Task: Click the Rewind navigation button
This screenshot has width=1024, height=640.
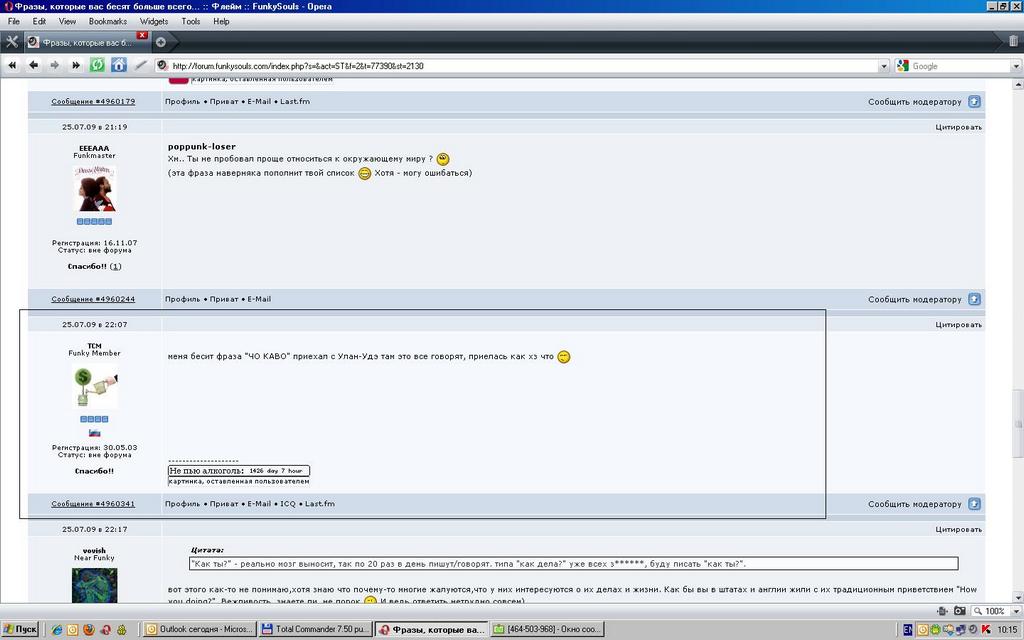Action: 12,65
